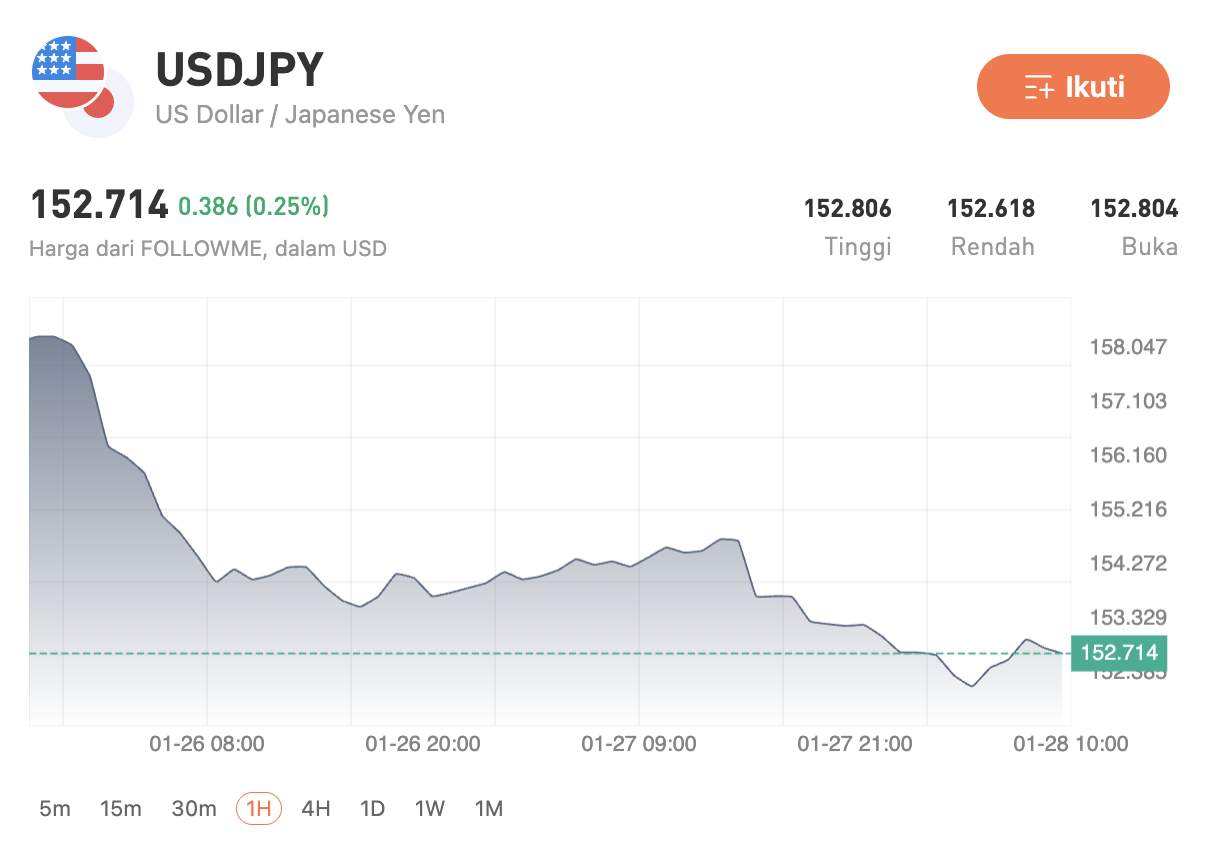The image size is (1206, 844).
Task: Switch to the 1W weekly chart
Action: [x=429, y=809]
